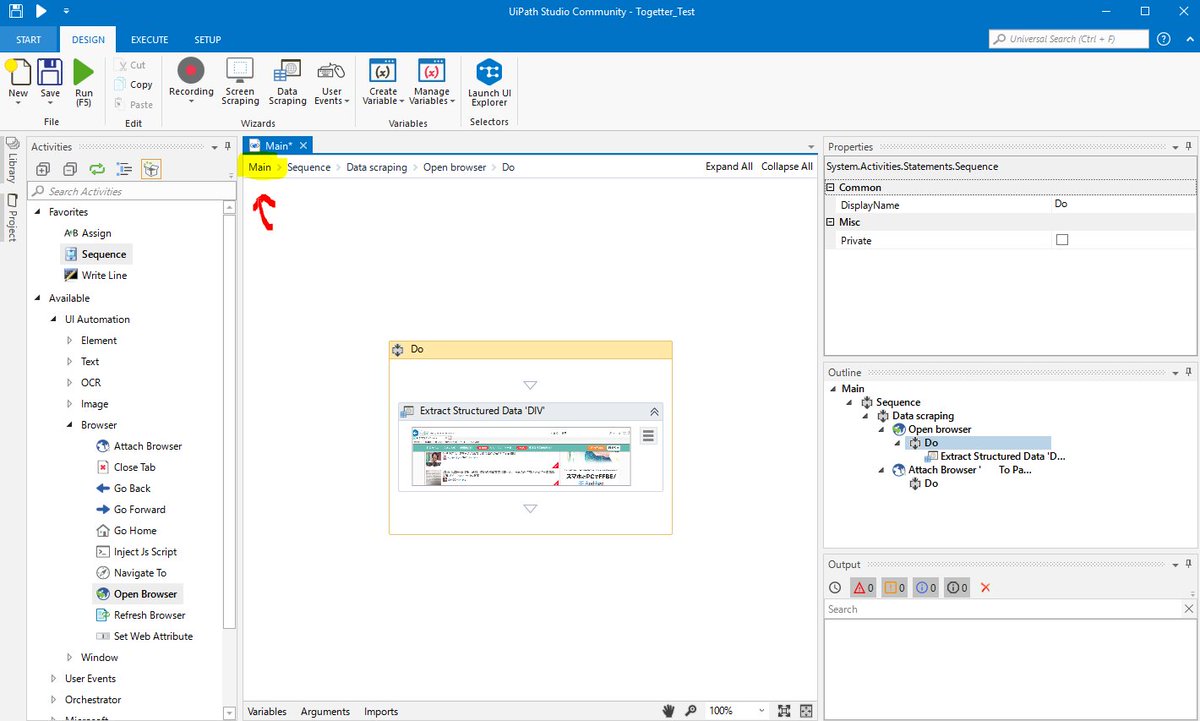
Task: Navigate to Data scraping in breadcrumb
Action: pos(376,167)
